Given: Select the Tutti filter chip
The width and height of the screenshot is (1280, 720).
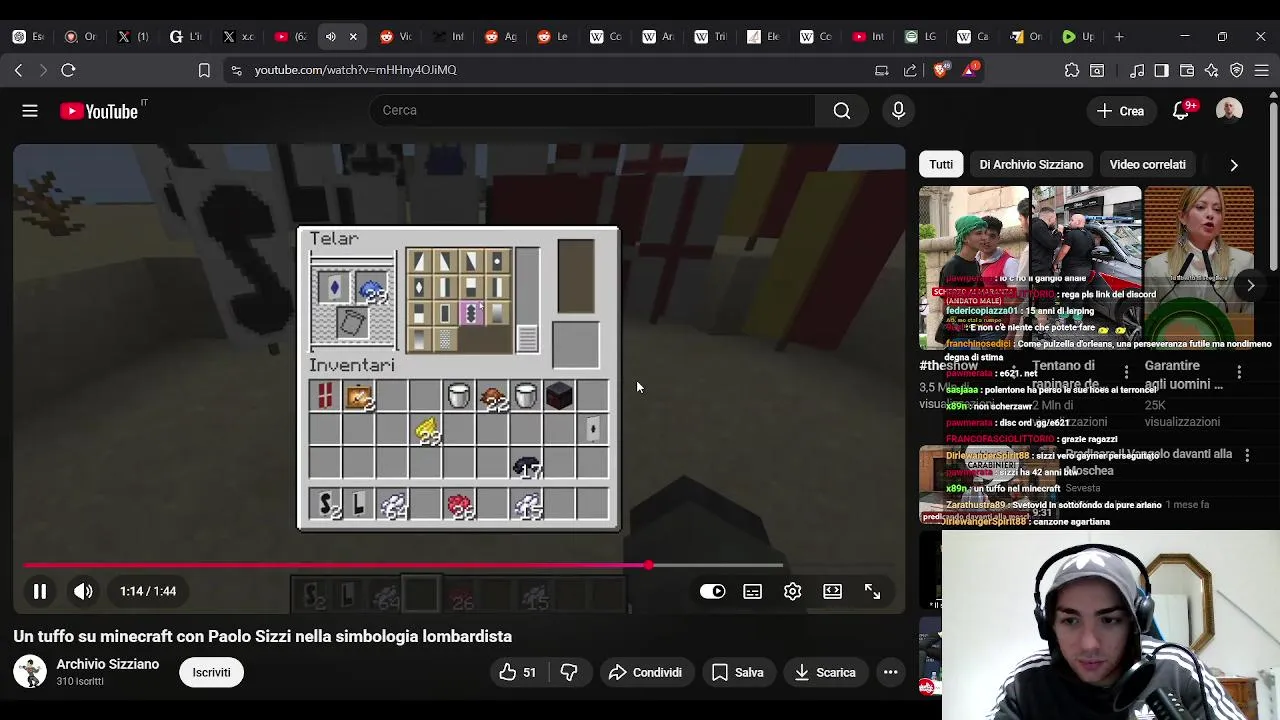Looking at the screenshot, I should 941,164.
